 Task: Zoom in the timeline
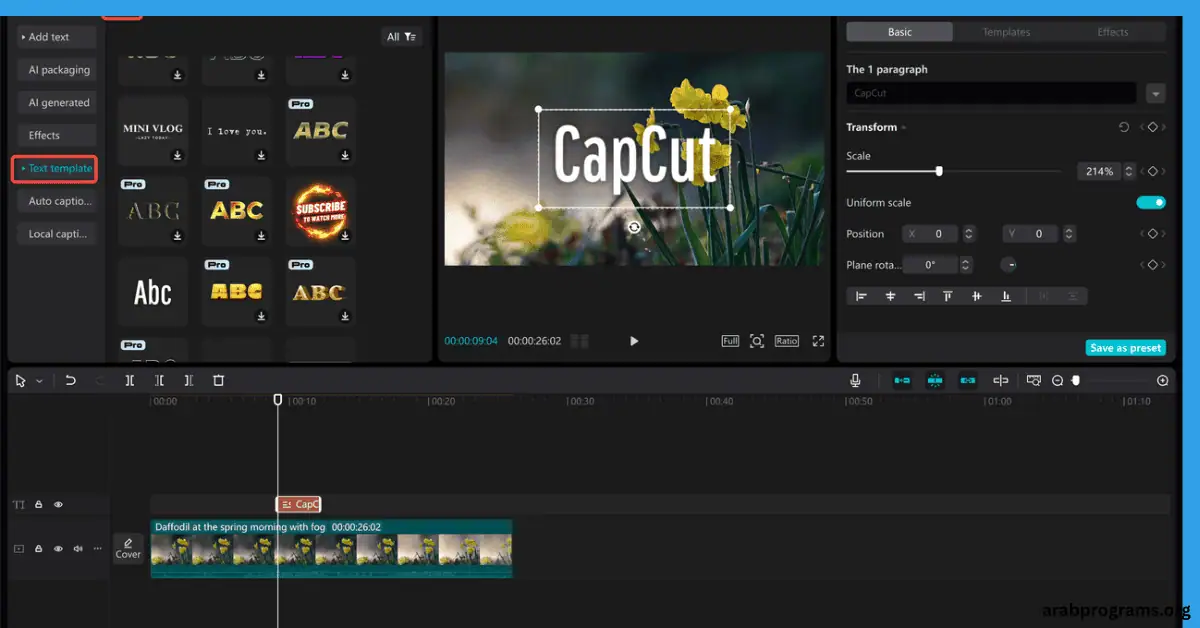(x=1162, y=381)
